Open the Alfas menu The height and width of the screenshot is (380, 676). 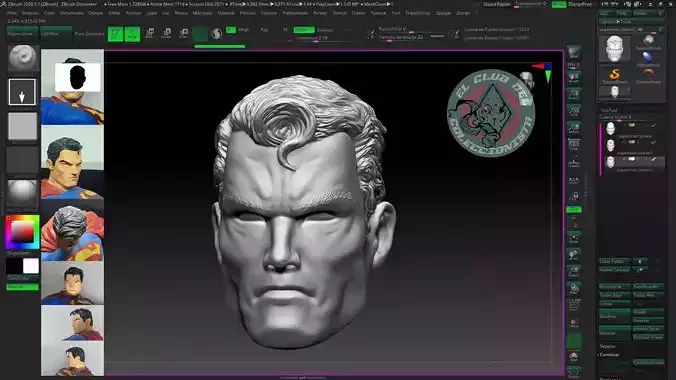(12, 13)
